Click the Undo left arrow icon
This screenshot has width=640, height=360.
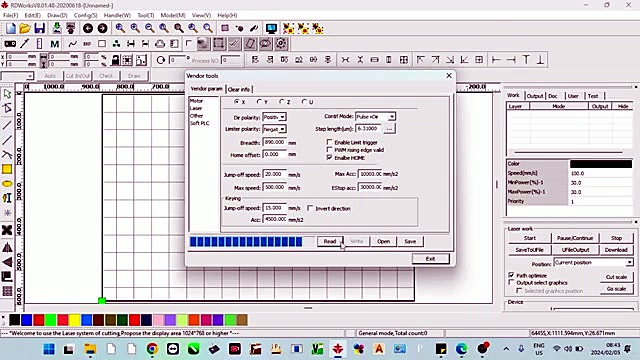pos(88,28)
